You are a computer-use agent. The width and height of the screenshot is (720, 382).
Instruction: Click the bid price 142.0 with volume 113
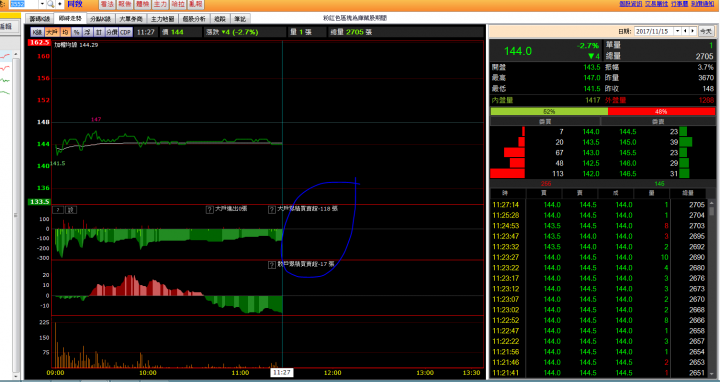(591, 174)
